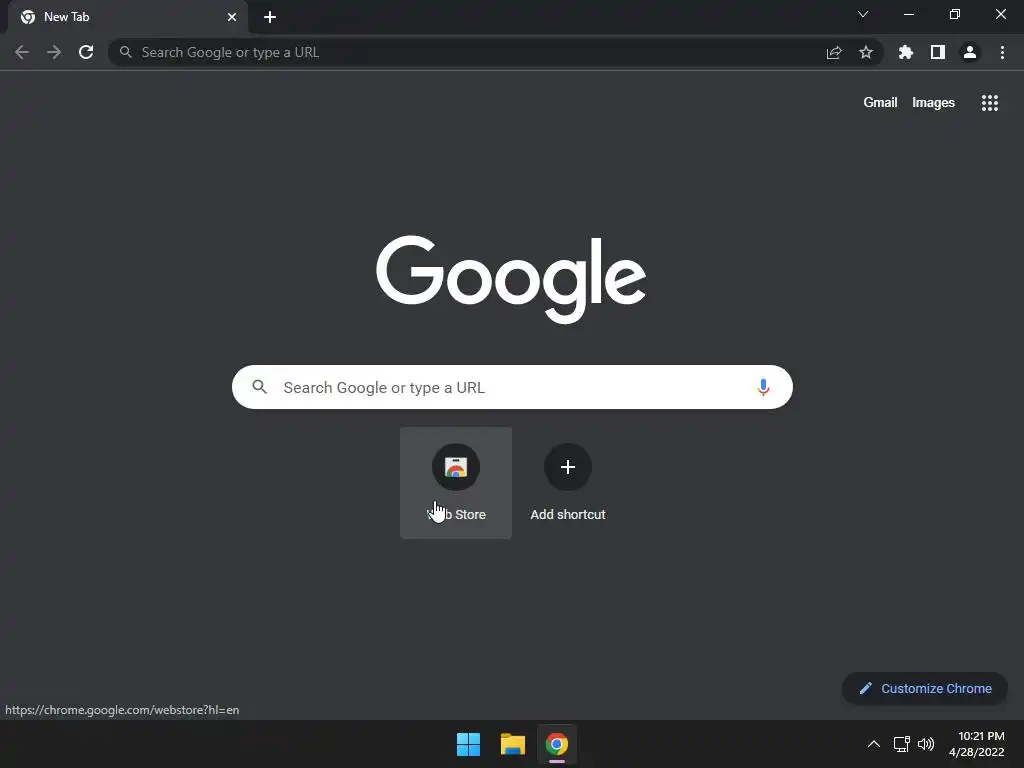Bookmark this tab with the star icon
1024x768 pixels.
(x=866, y=52)
